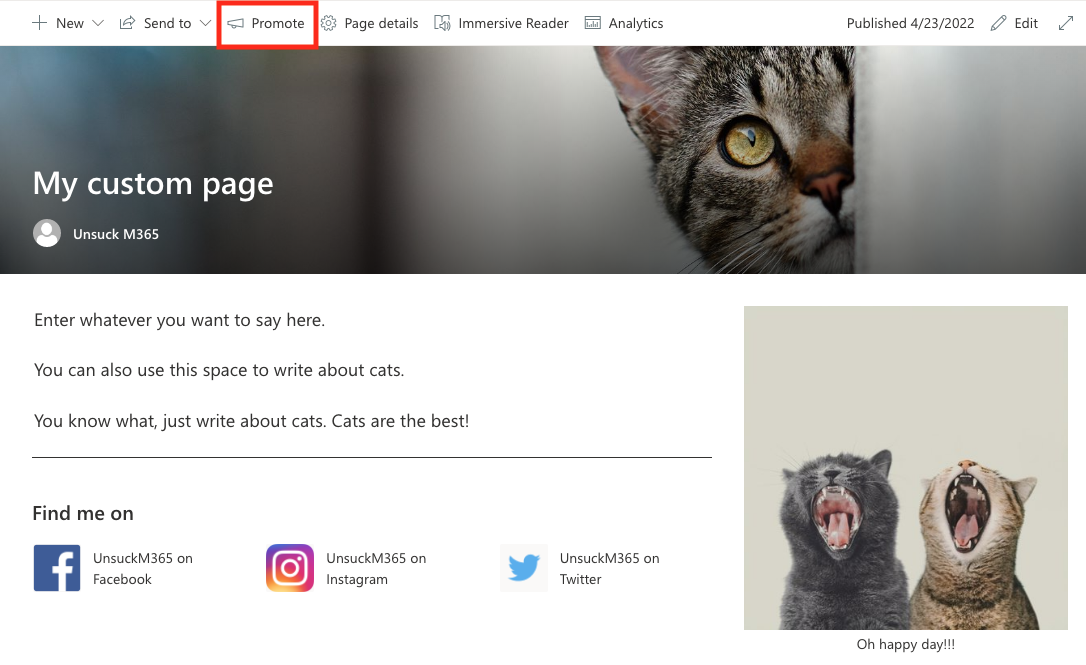Select the Instagram icon

(x=289, y=567)
